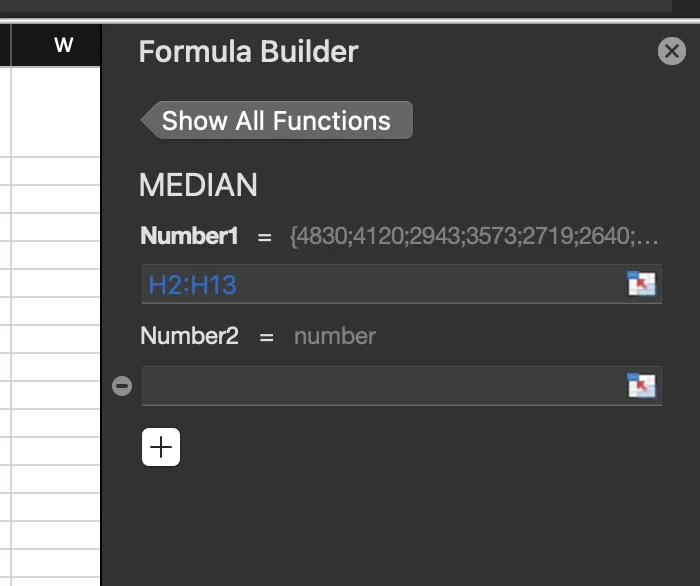The height and width of the screenshot is (586, 700).
Task: Focus the Number1 field containing H2:H13
Action: point(380,284)
